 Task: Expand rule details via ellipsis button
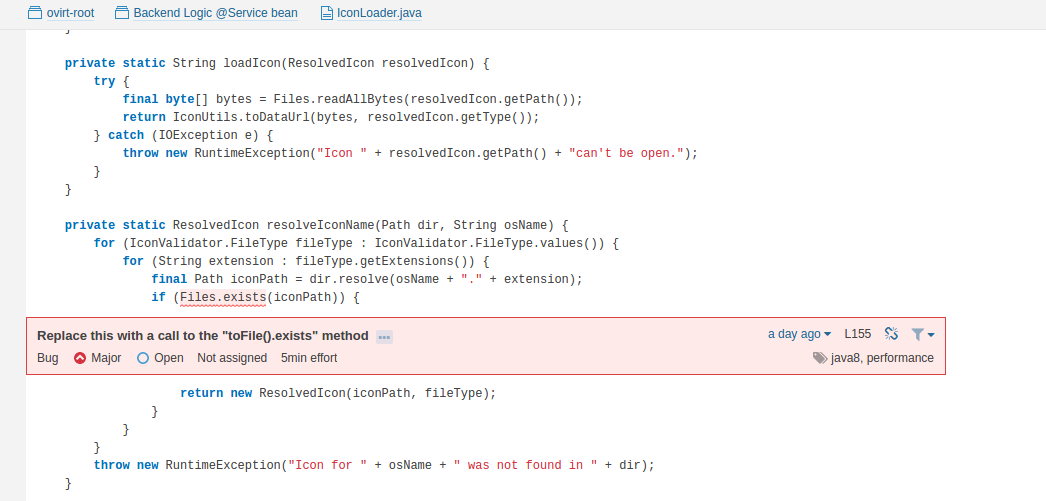pos(384,337)
